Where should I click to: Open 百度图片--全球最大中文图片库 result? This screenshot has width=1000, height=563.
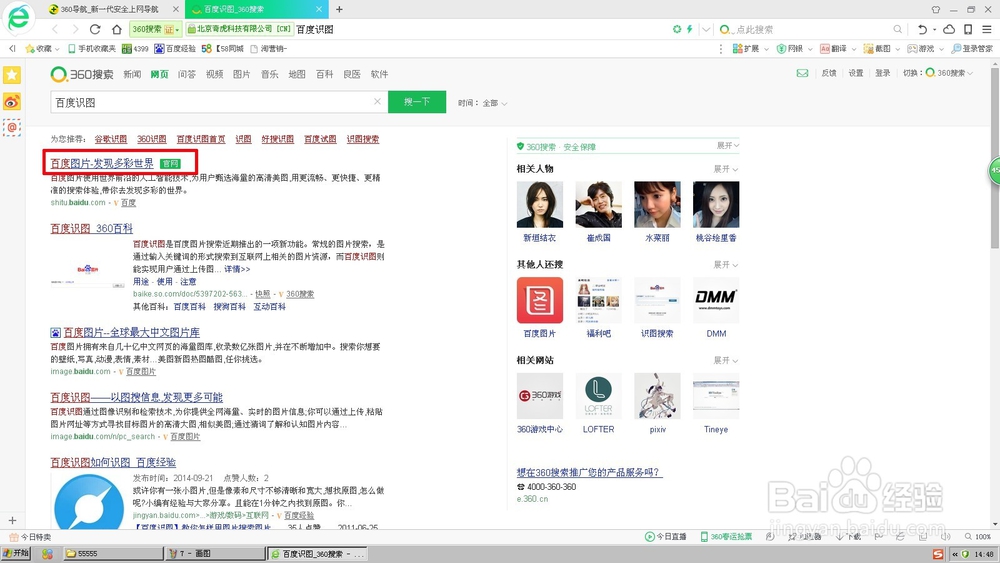[131, 332]
